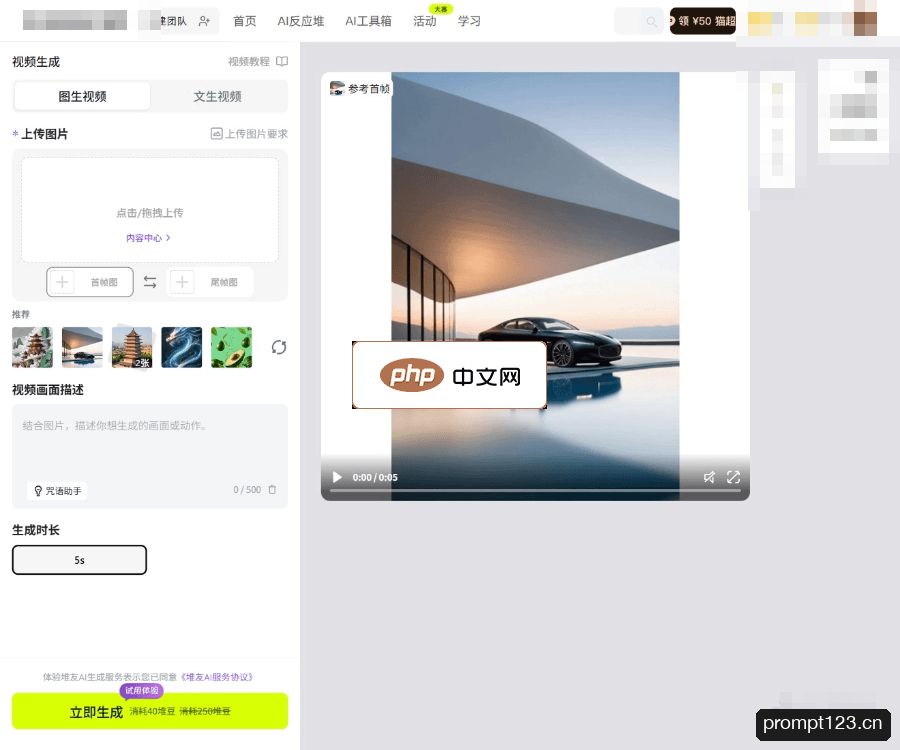Choose the blue dragon recommended thumbnail
900x750 pixels.
[181, 347]
